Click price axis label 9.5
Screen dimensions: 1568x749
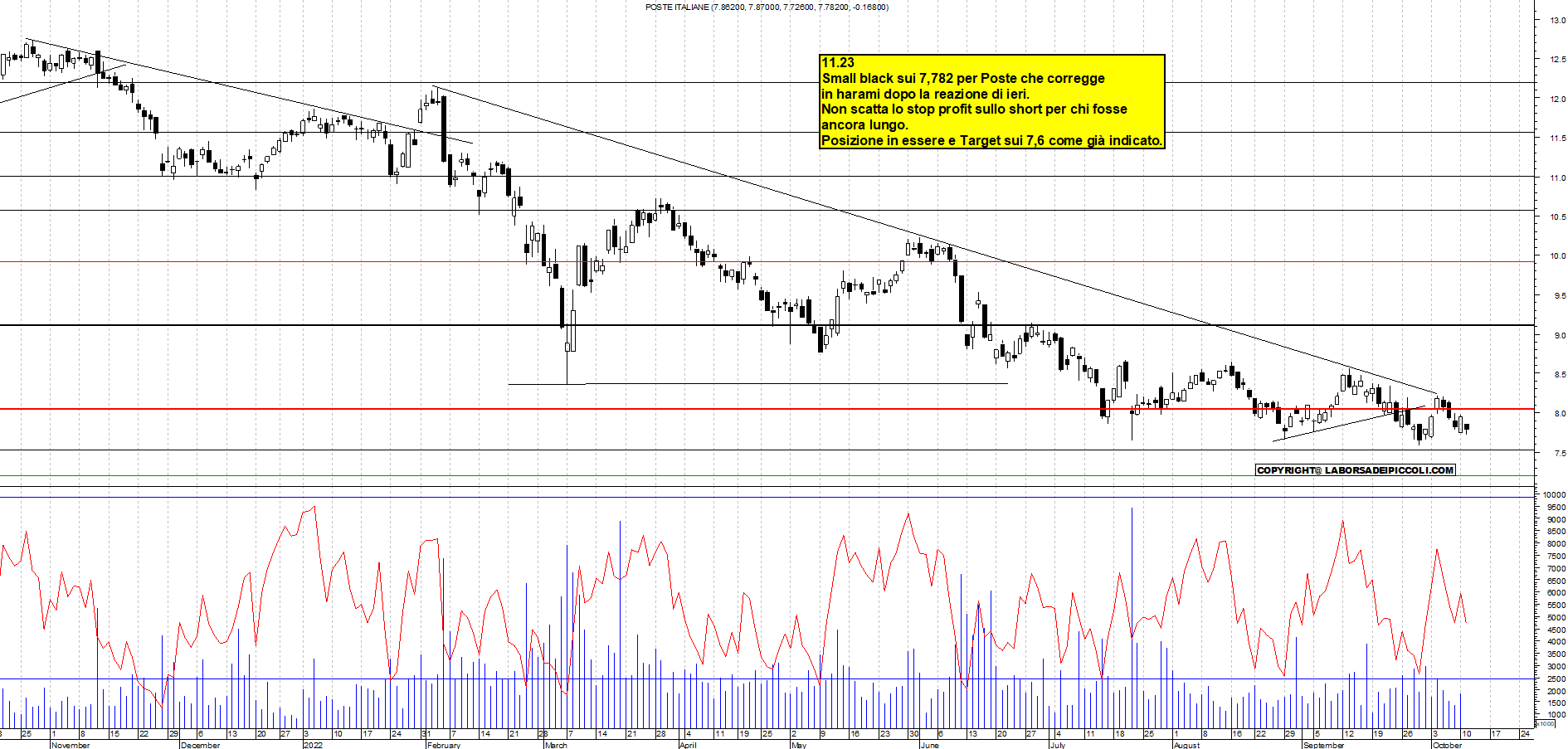pyautogui.click(x=1560, y=296)
